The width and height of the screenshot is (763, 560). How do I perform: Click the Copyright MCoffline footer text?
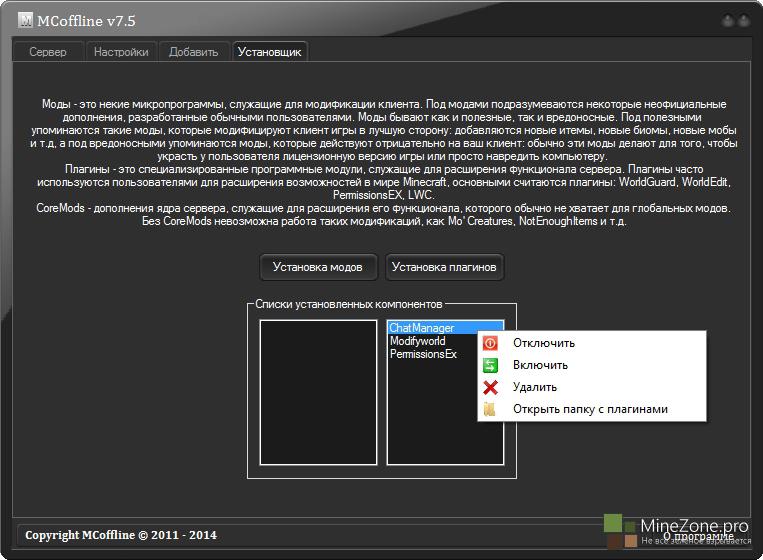pos(120,535)
